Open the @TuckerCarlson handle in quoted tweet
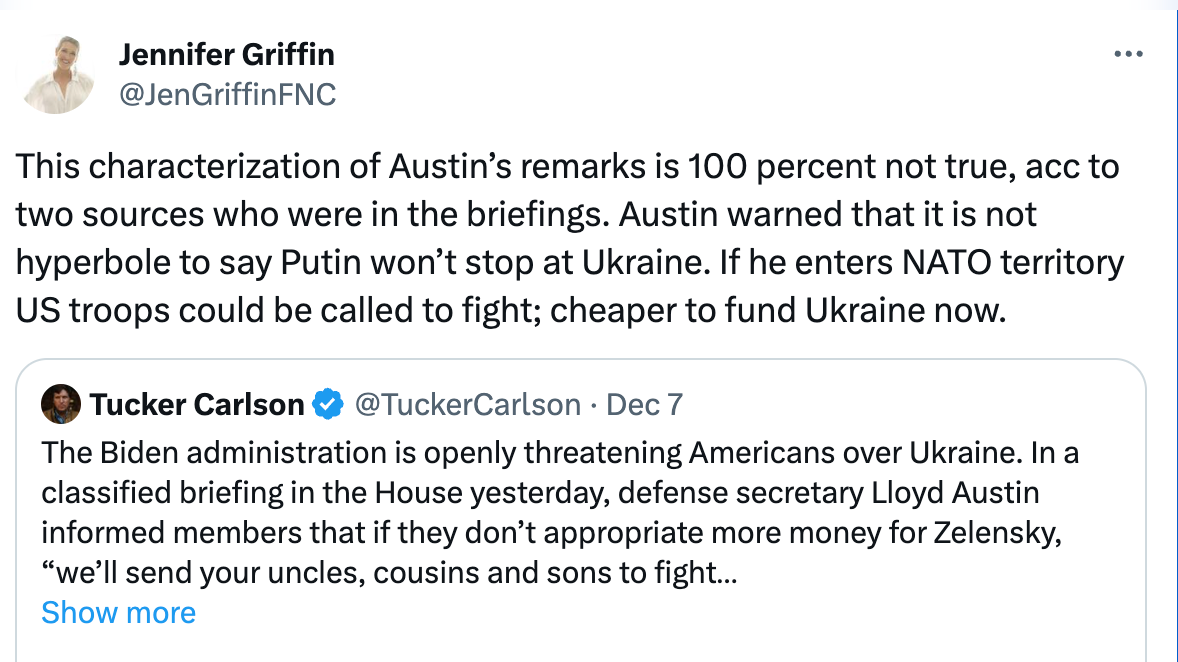Screen dimensions: 1178x662 467,404
